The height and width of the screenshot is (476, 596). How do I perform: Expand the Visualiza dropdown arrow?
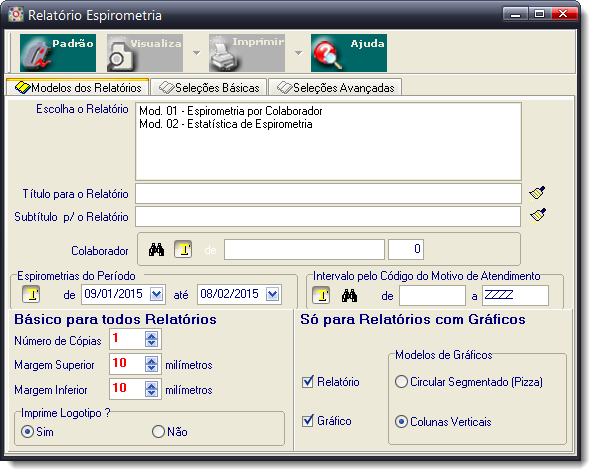197,53
